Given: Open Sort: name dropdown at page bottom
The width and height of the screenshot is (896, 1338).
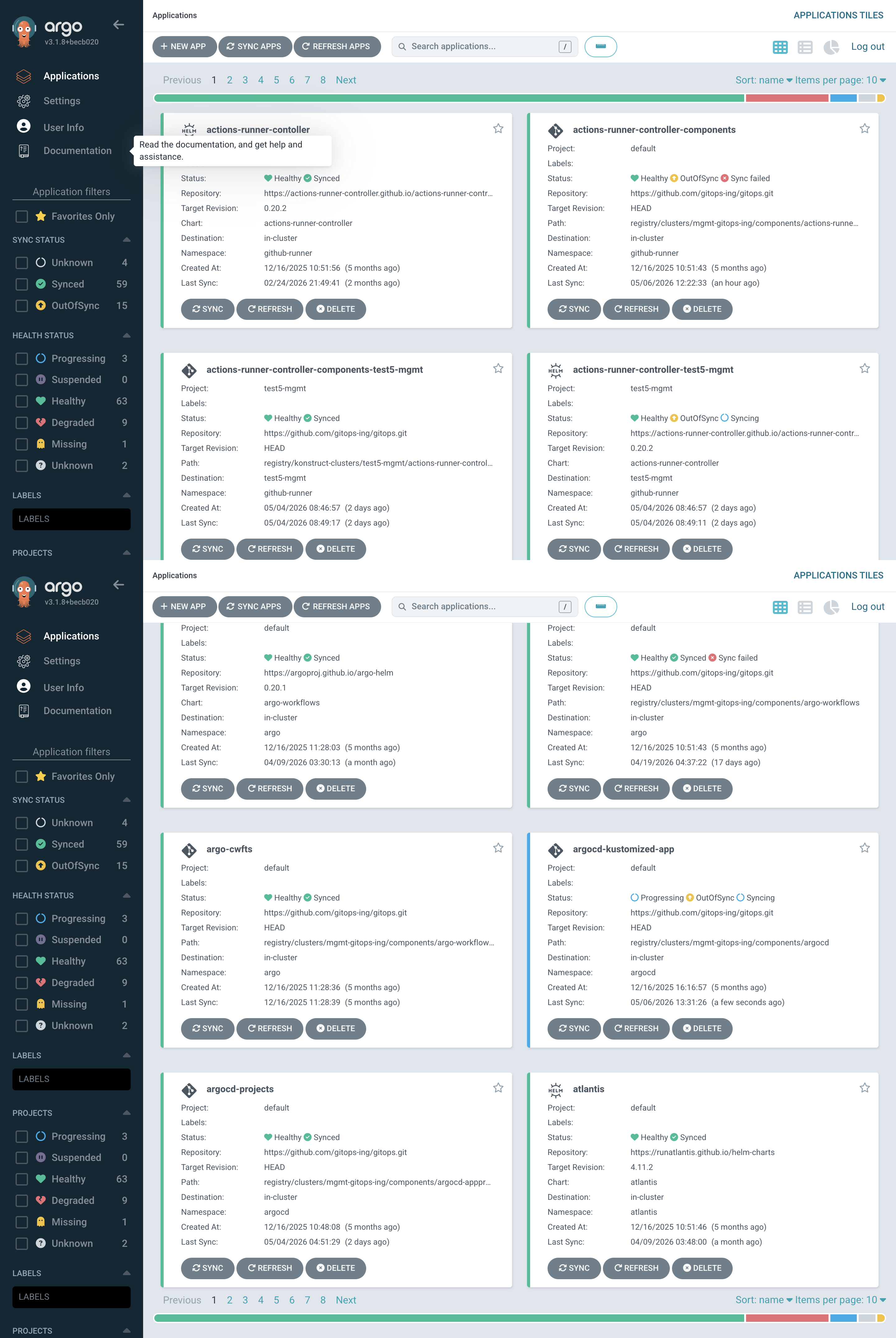Looking at the screenshot, I should tap(763, 1300).
